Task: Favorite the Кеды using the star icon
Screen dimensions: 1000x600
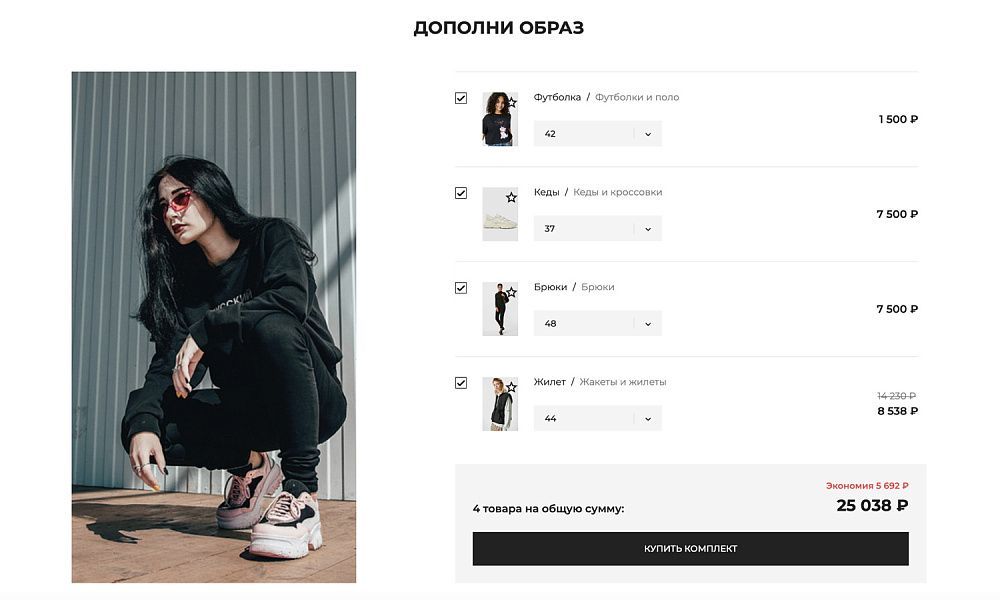Action: pos(513,197)
